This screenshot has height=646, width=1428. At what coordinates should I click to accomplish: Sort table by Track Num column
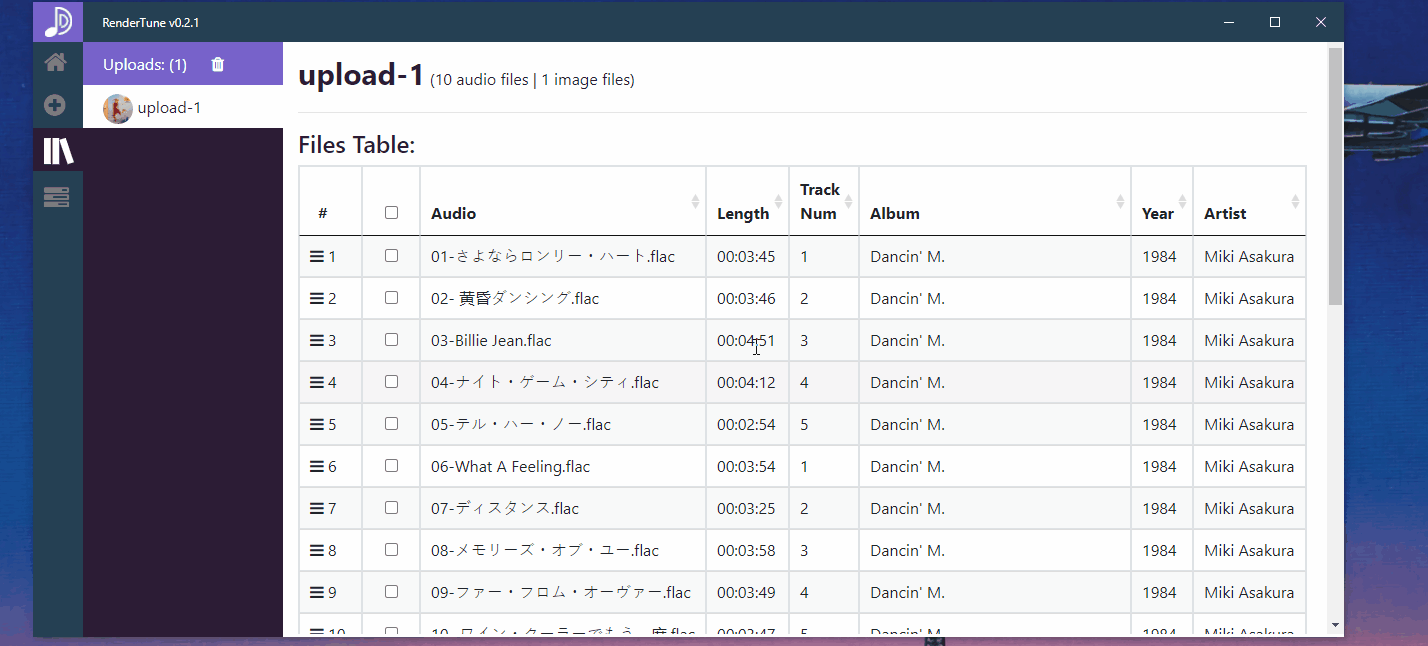(x=824, y=201)
